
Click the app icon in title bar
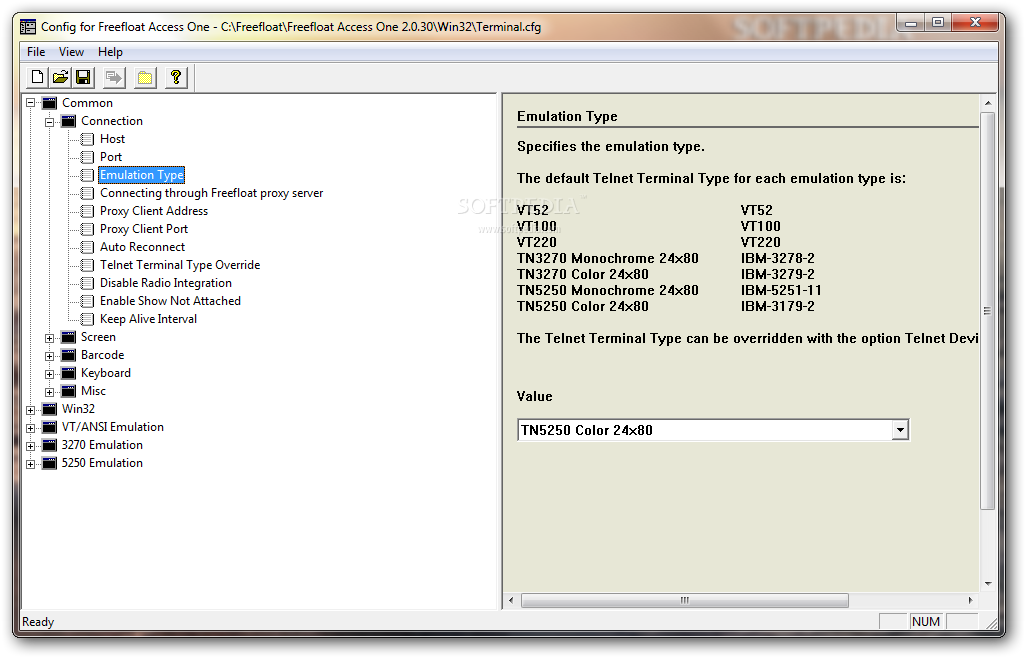[x=28, y=27]
